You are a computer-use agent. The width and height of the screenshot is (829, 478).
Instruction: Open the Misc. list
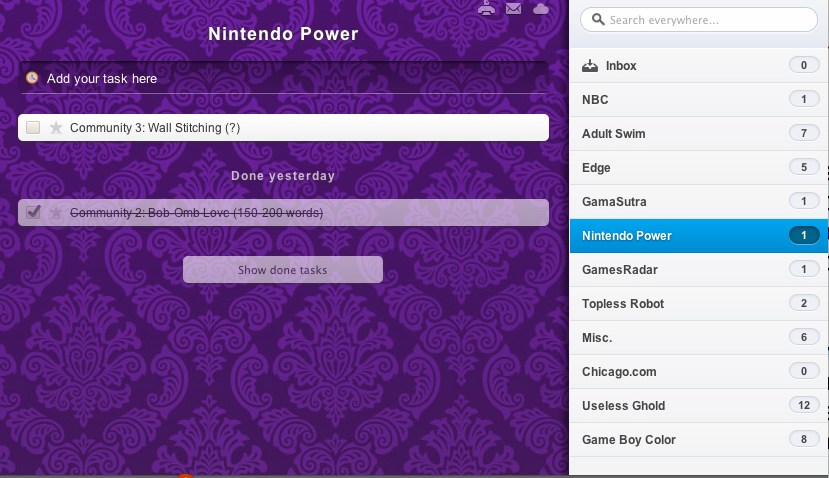(699, 337)
